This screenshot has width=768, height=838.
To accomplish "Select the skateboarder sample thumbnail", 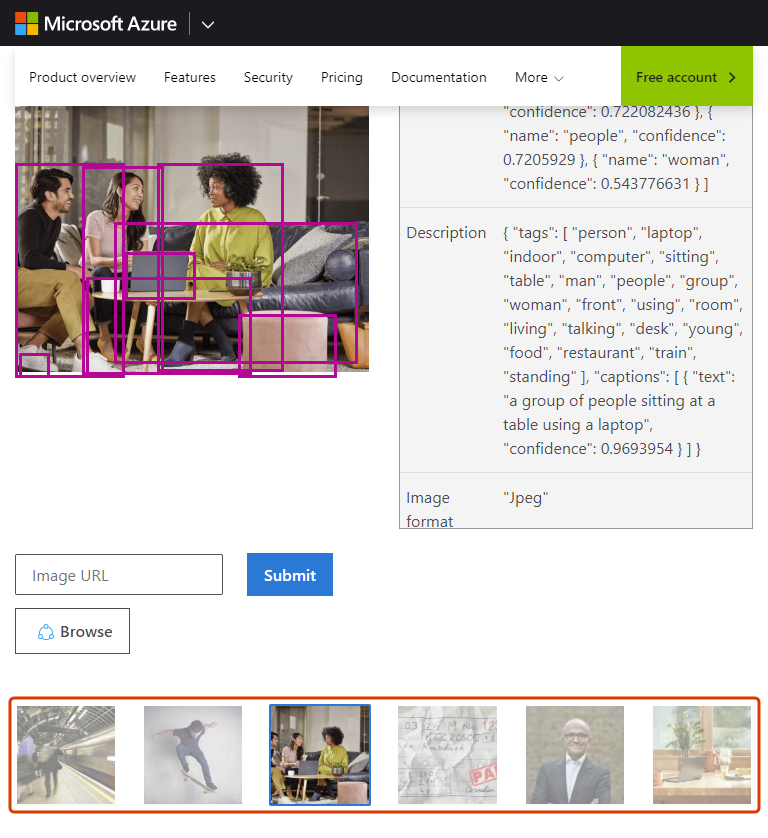I will click(x=193, y=755).
